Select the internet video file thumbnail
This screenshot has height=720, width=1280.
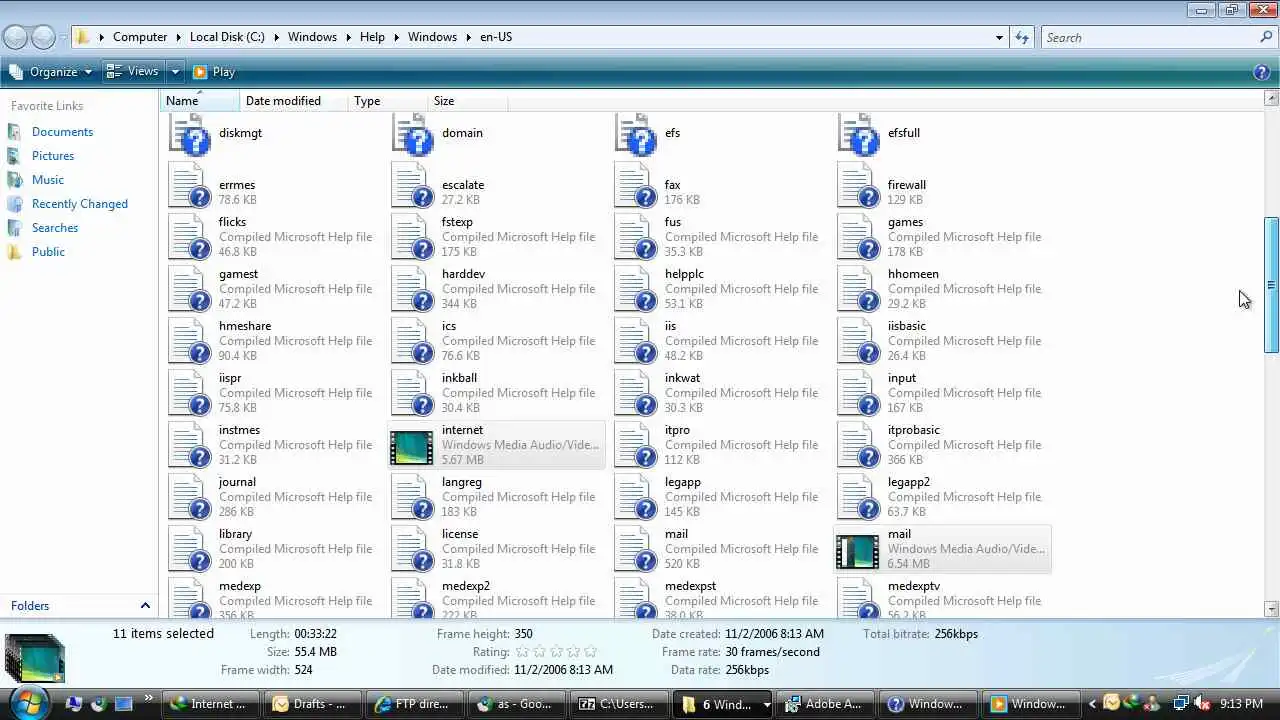[x=412, y=446]
